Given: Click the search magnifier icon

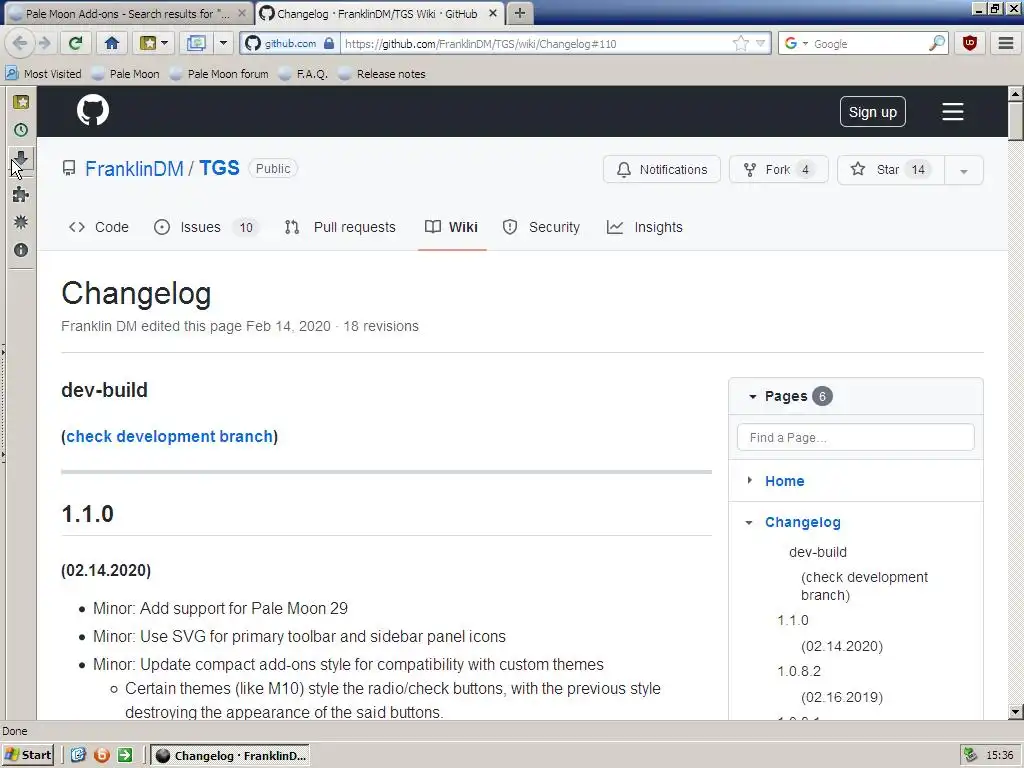Looking at the screenshot, I should click(936, 44).
